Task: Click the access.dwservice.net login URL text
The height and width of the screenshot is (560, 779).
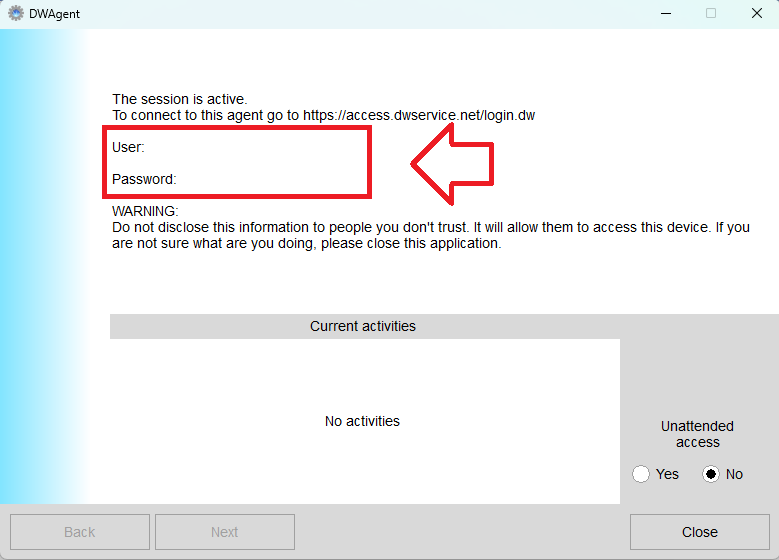Action: (x=419, y=115)
